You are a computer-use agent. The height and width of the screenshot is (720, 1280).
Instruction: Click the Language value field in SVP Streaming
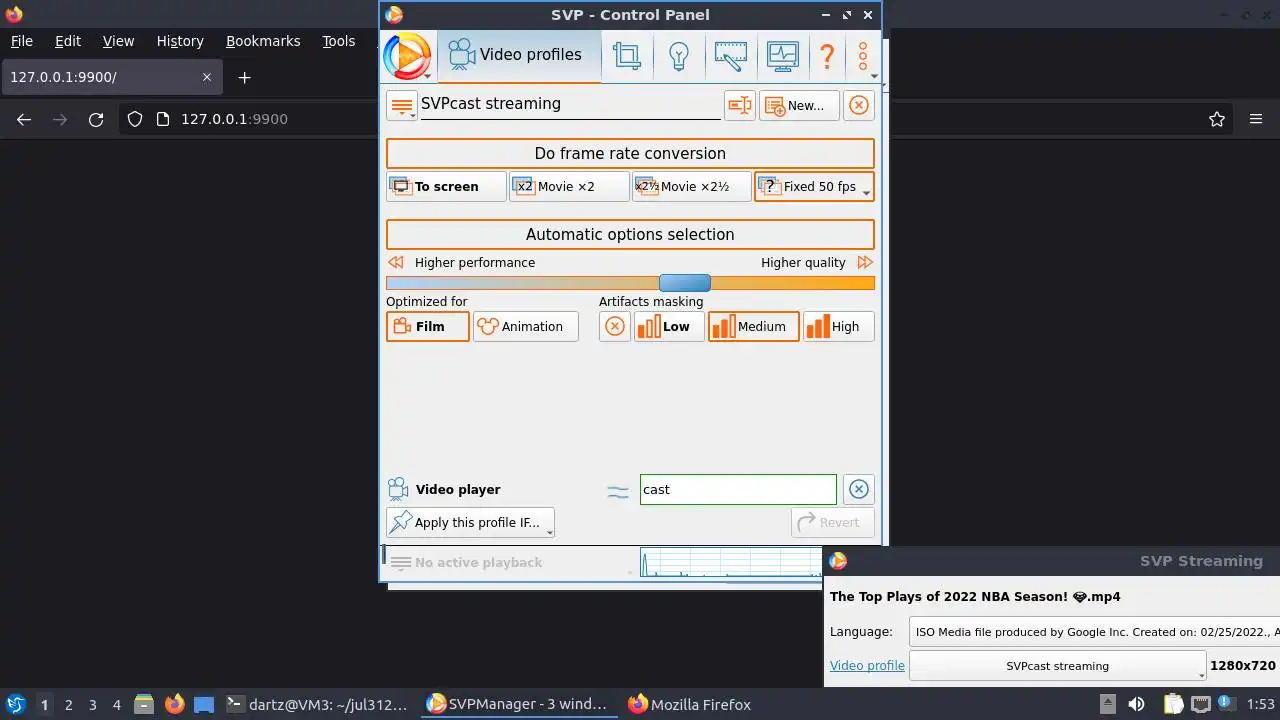(x=1097, y=632)
